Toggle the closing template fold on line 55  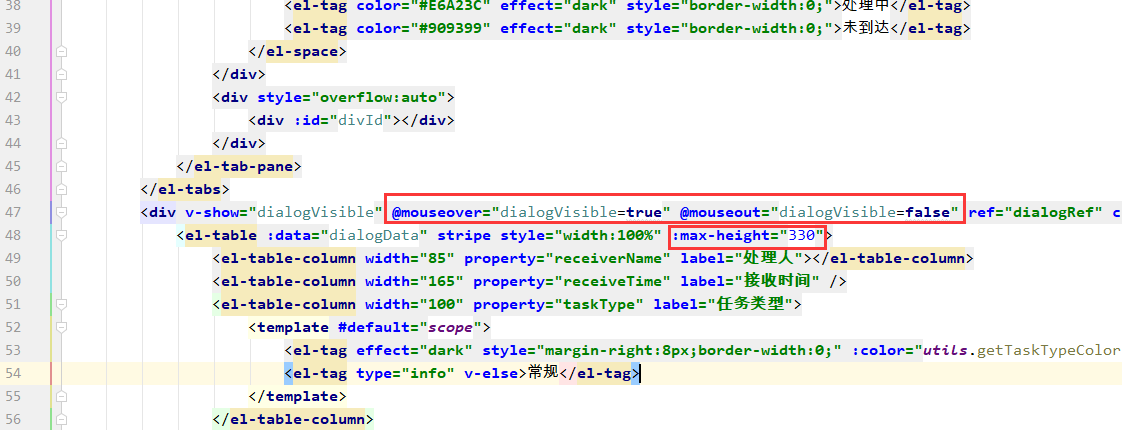coord(62,396)
